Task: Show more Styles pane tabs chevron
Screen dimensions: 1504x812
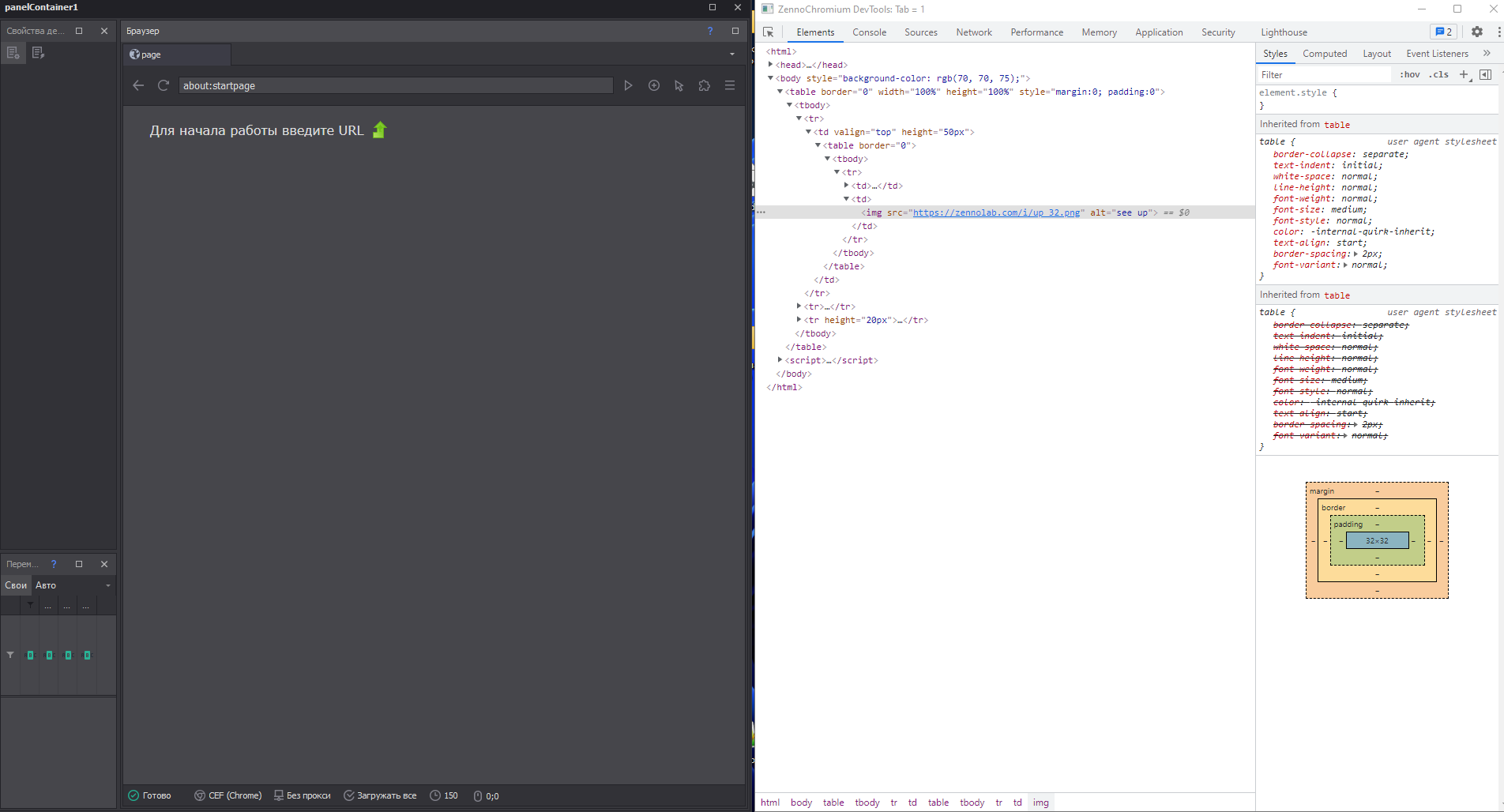Action: 1487,53
